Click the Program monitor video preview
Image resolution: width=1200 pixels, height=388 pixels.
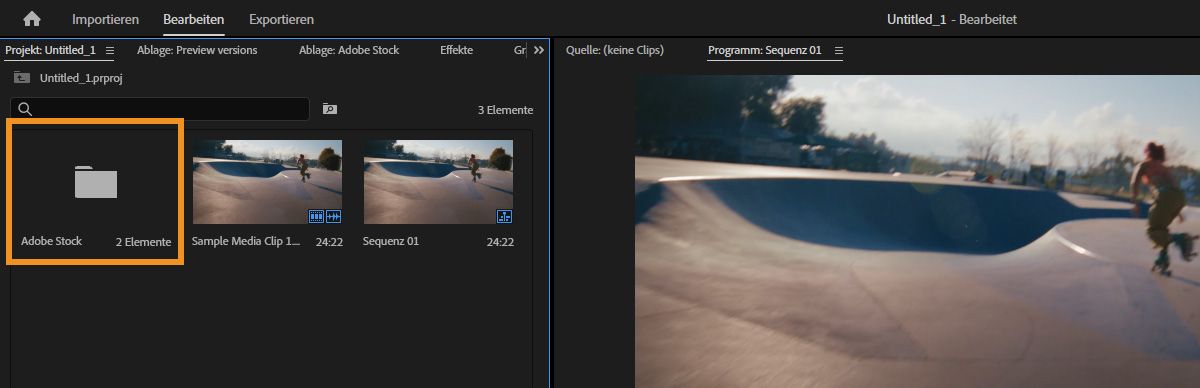click(917, 231)
